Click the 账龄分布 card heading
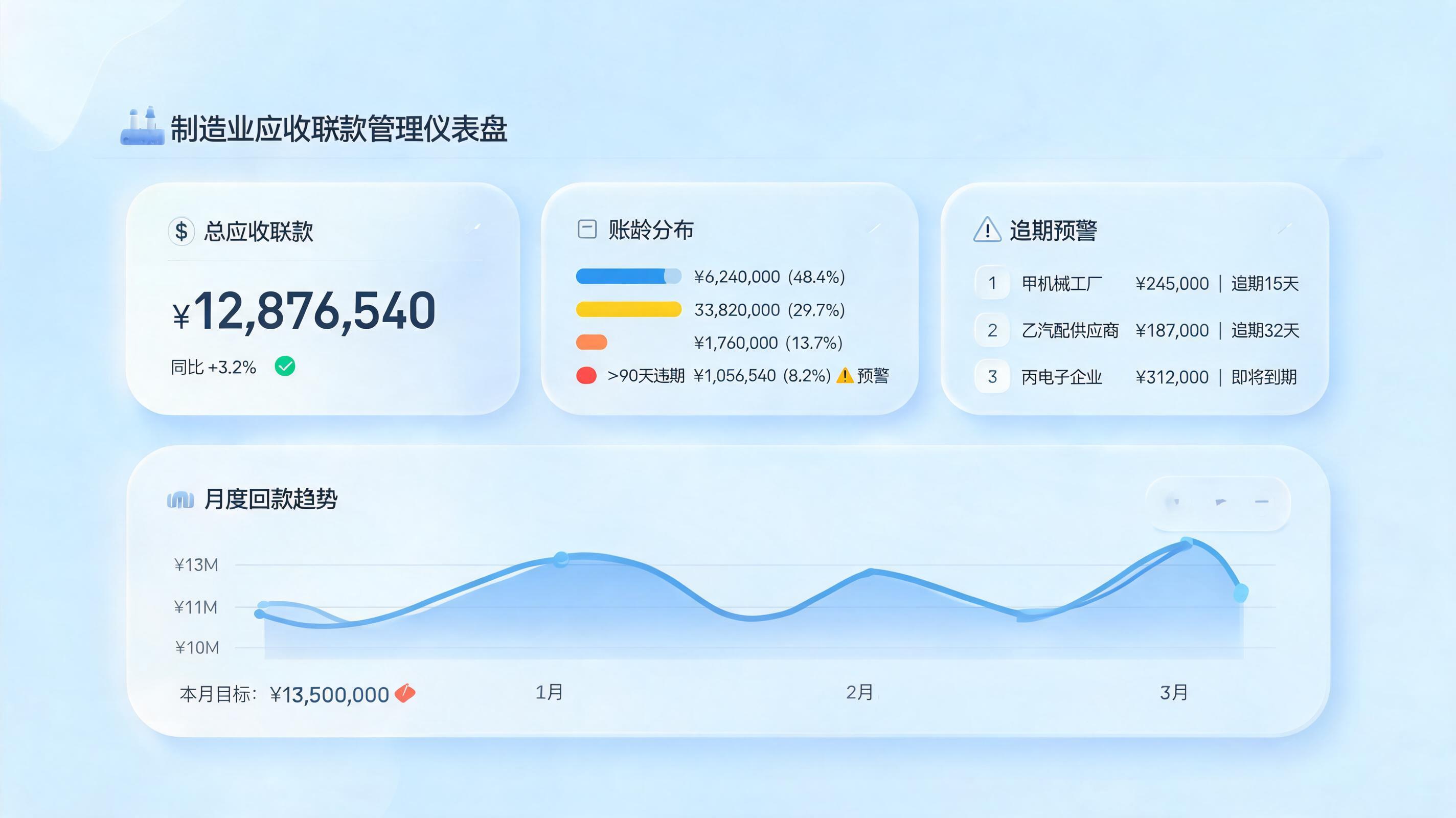The height and width of the screenshot is (818, 1456). point(651,230)
